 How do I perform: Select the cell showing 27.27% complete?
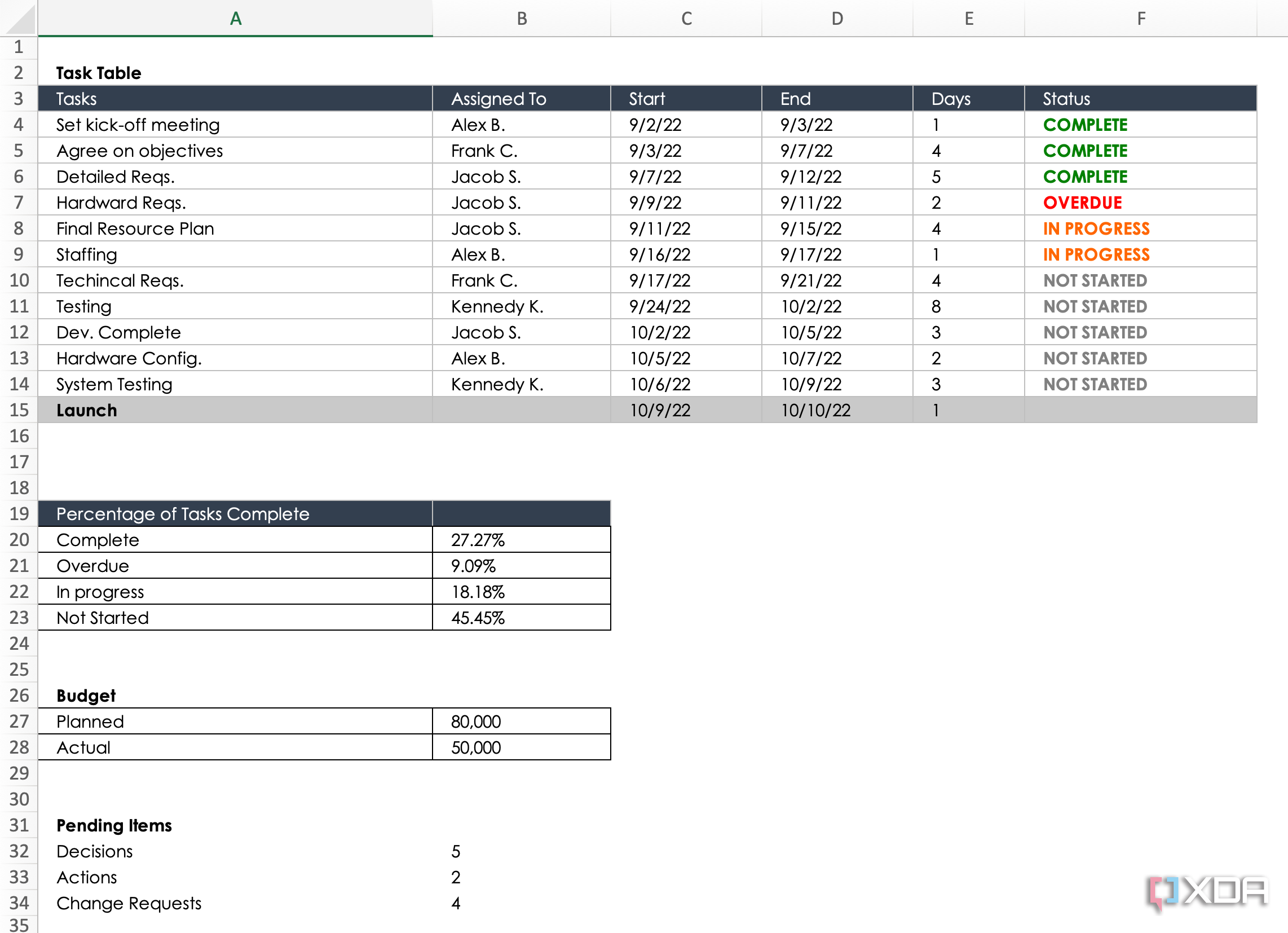click(479, 539)
